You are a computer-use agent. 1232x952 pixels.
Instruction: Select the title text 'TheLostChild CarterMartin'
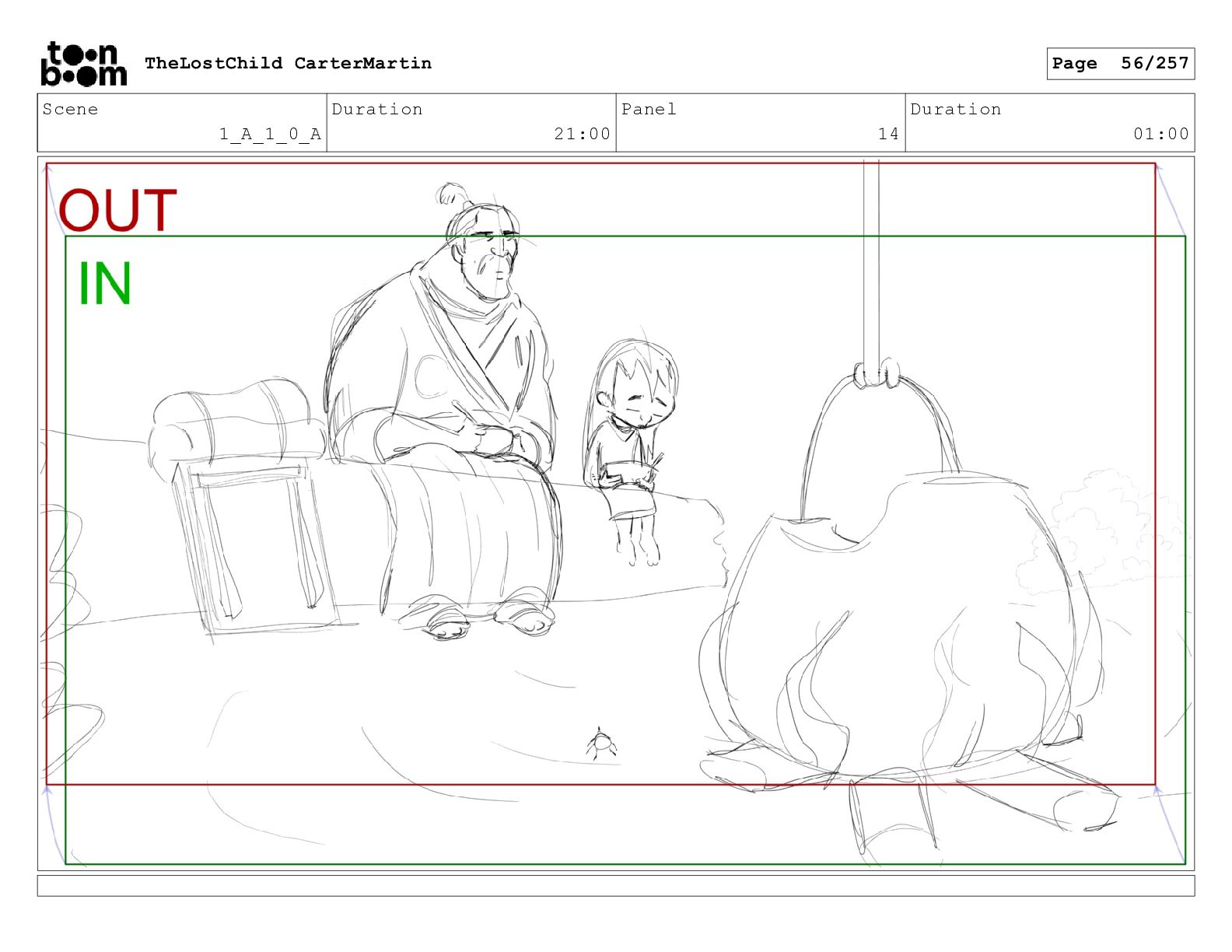click(288, 63)
